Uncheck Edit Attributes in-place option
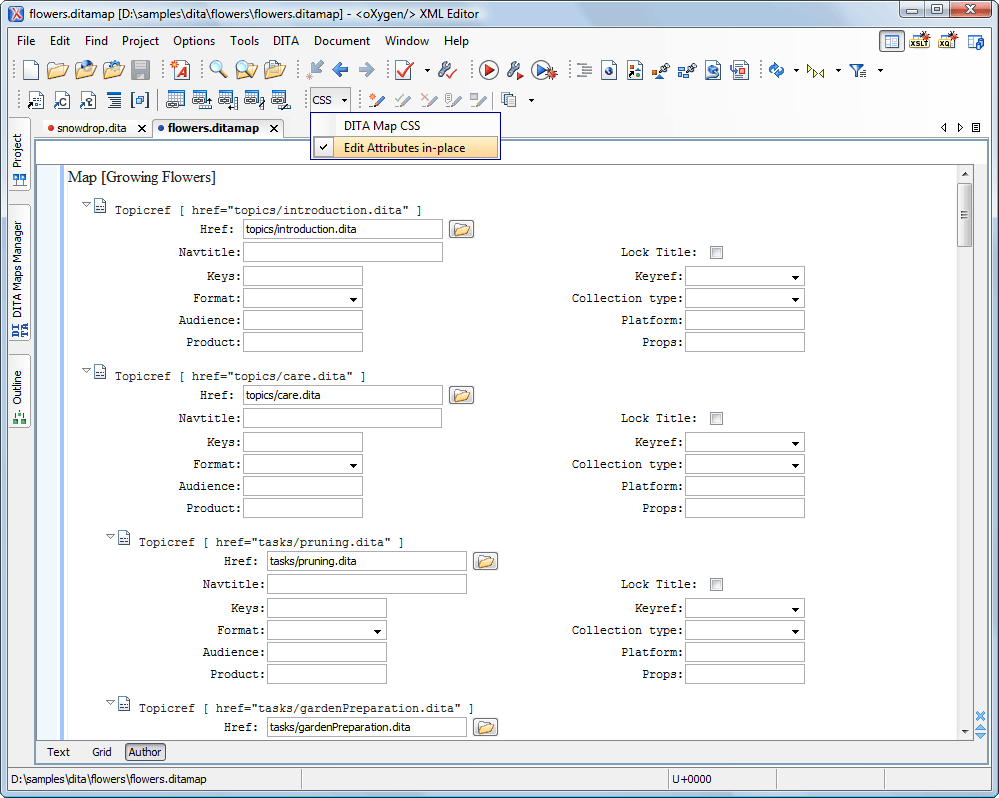Screen dimensions: 999x798 click(x=405, y=148)
